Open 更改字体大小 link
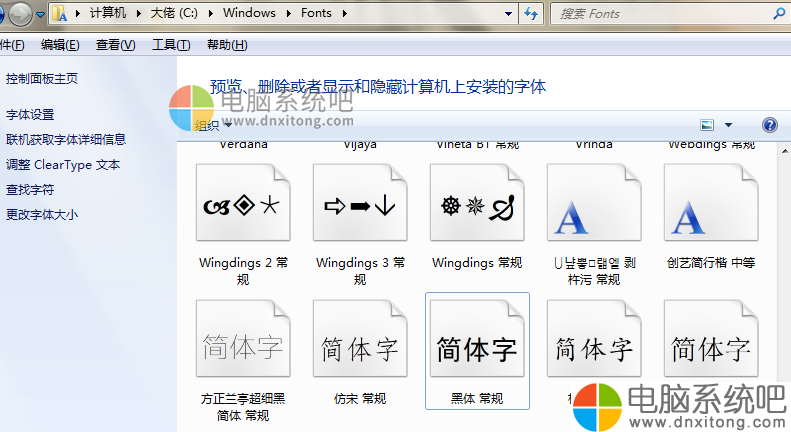Viewport: 791px width, 432px height. pyautogui.click(x=42, y=214)
